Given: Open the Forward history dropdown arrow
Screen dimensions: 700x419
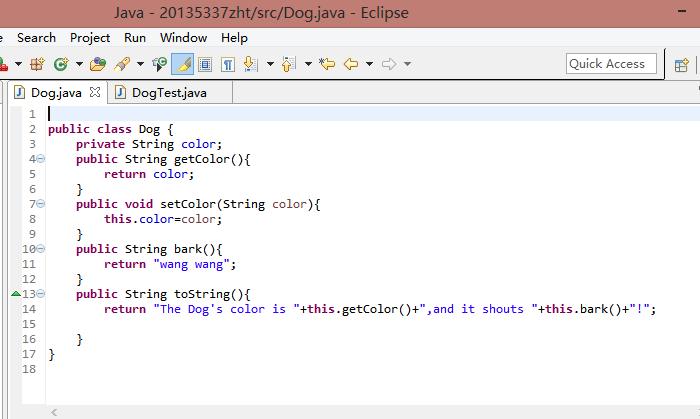Looking at the screenshot, I should point(407,64).
